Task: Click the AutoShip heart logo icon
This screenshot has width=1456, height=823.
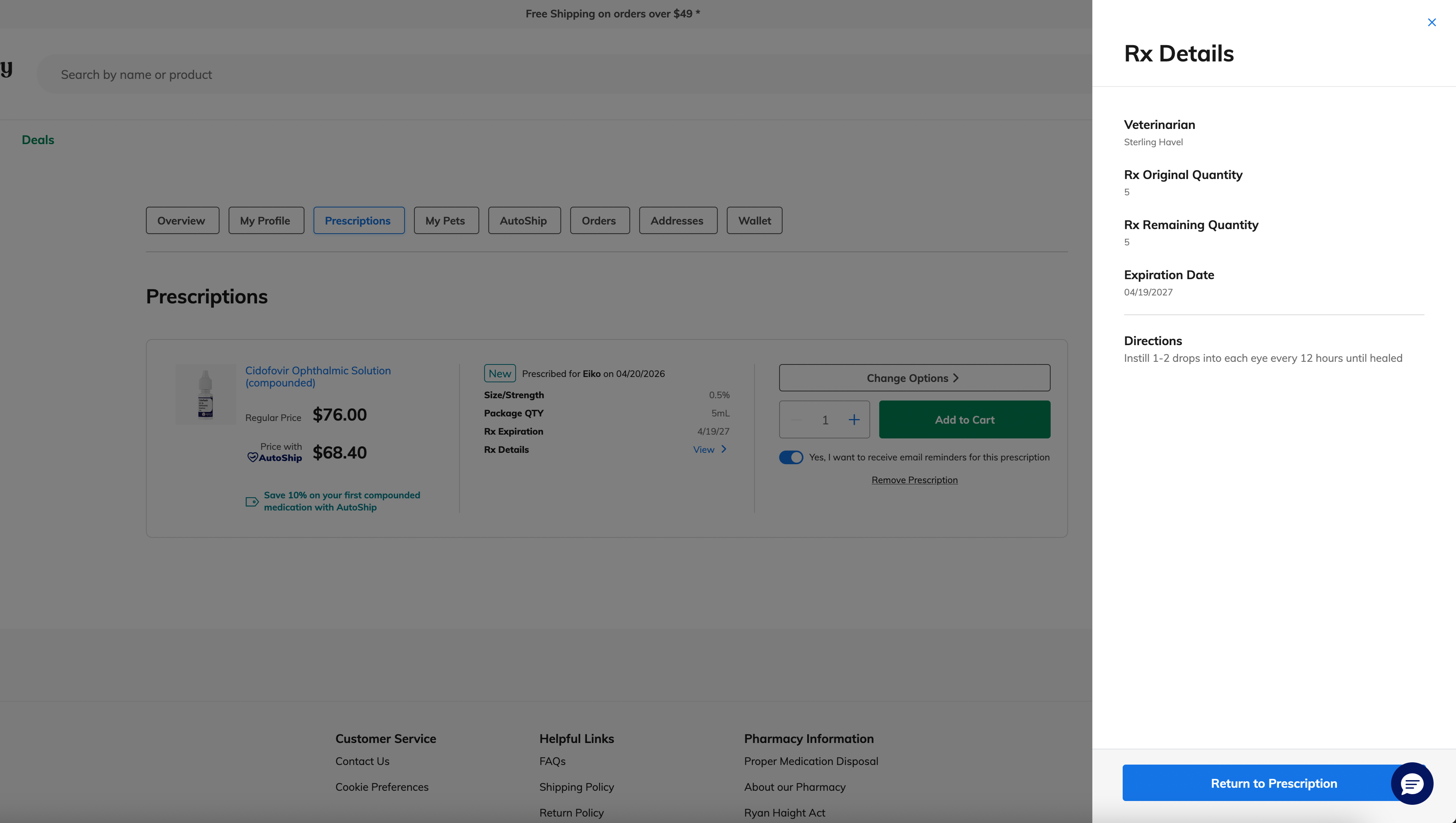Action: (253, 457)
